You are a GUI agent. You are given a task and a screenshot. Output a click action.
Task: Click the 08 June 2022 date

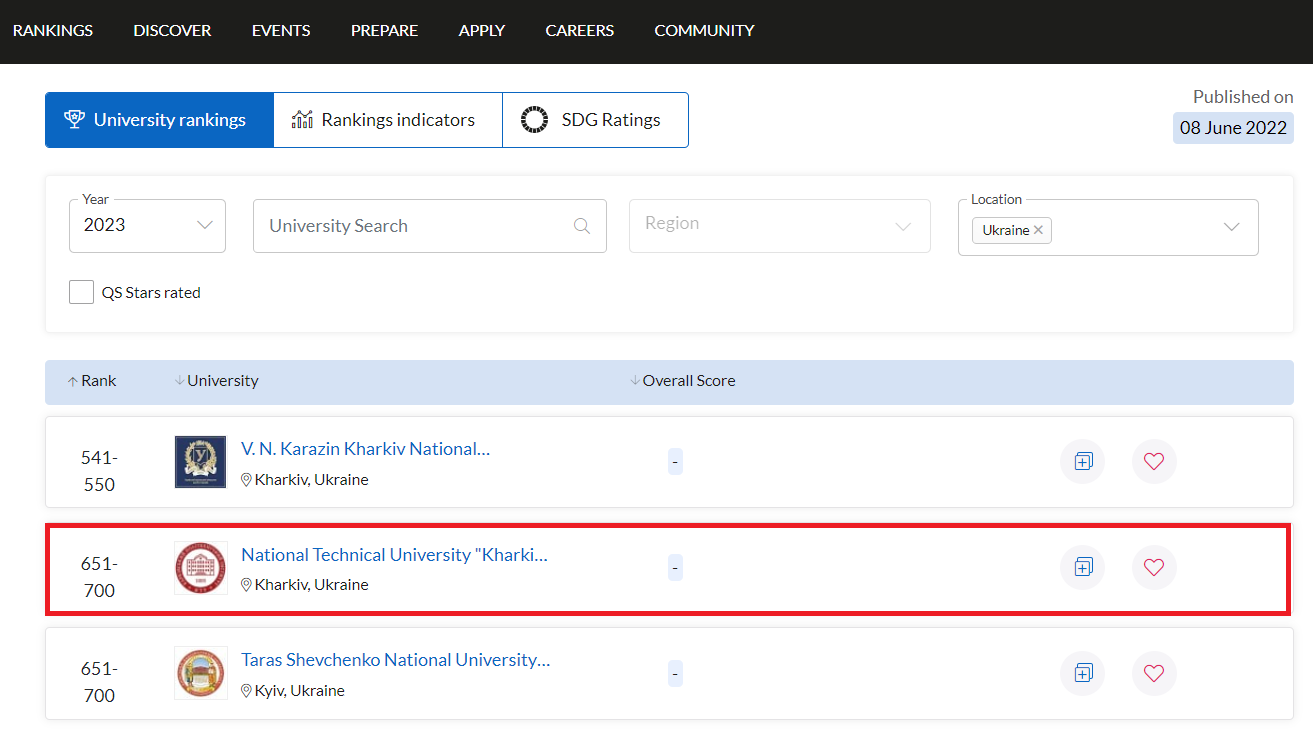[1233, 128]
